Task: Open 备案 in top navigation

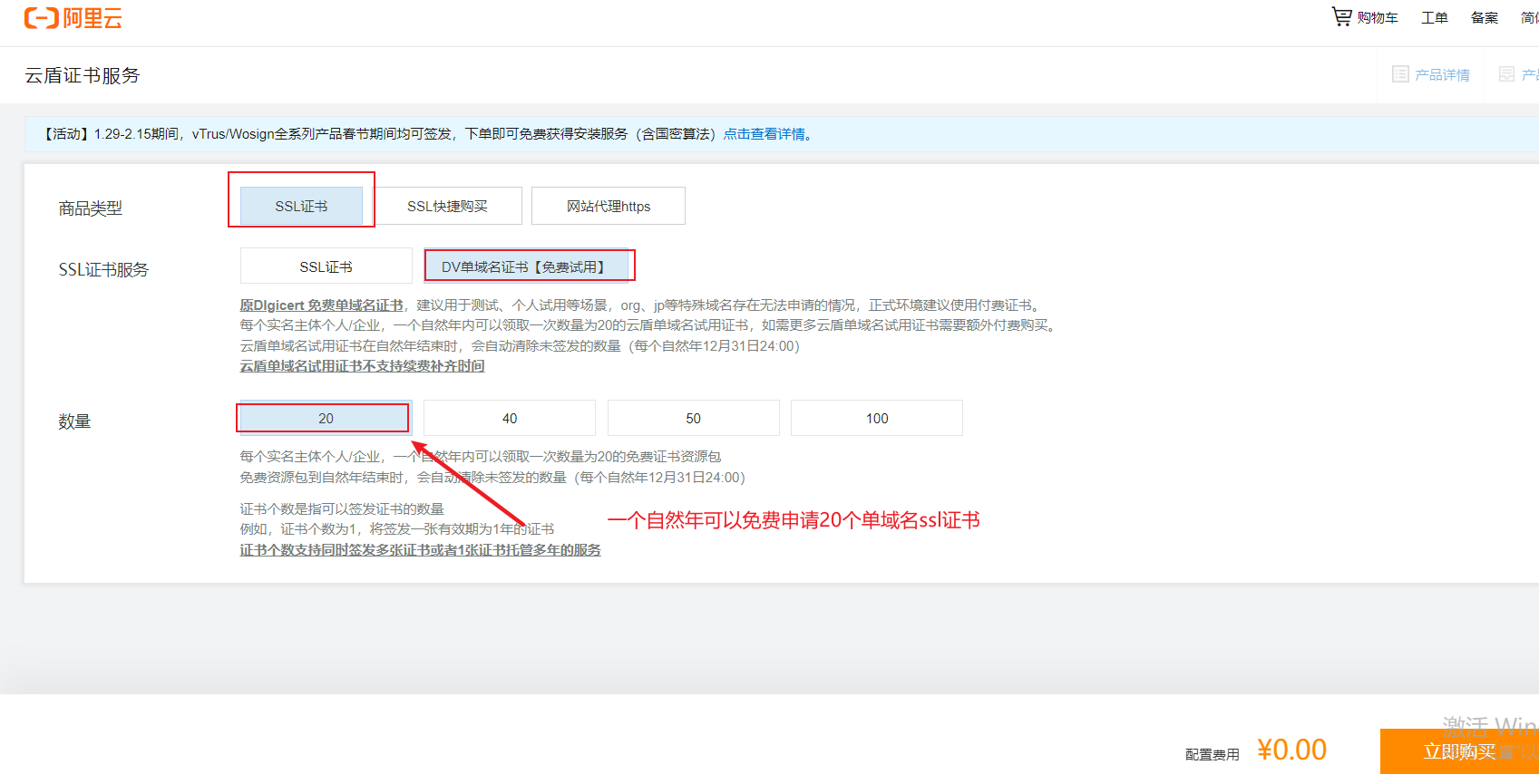Action: pyautogui.click(x=1484, y=17)
